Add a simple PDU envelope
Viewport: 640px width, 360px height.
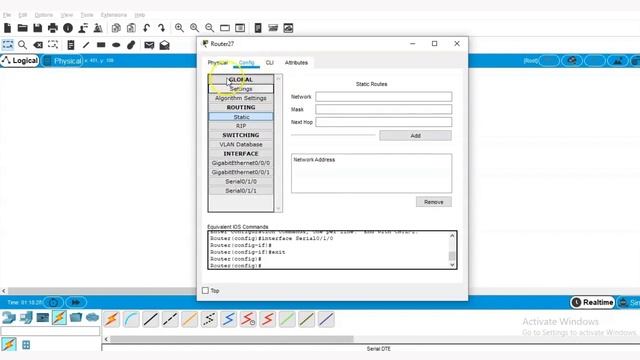149,45
